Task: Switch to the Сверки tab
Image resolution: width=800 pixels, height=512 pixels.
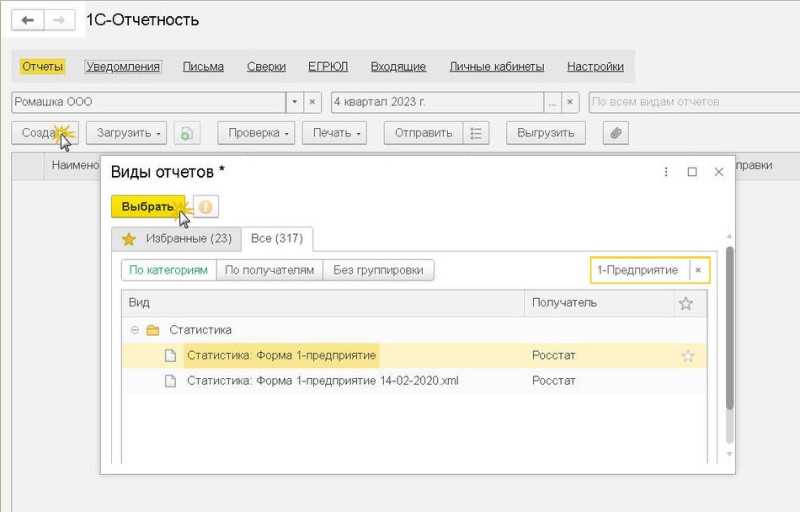Action: pos(266,67)
